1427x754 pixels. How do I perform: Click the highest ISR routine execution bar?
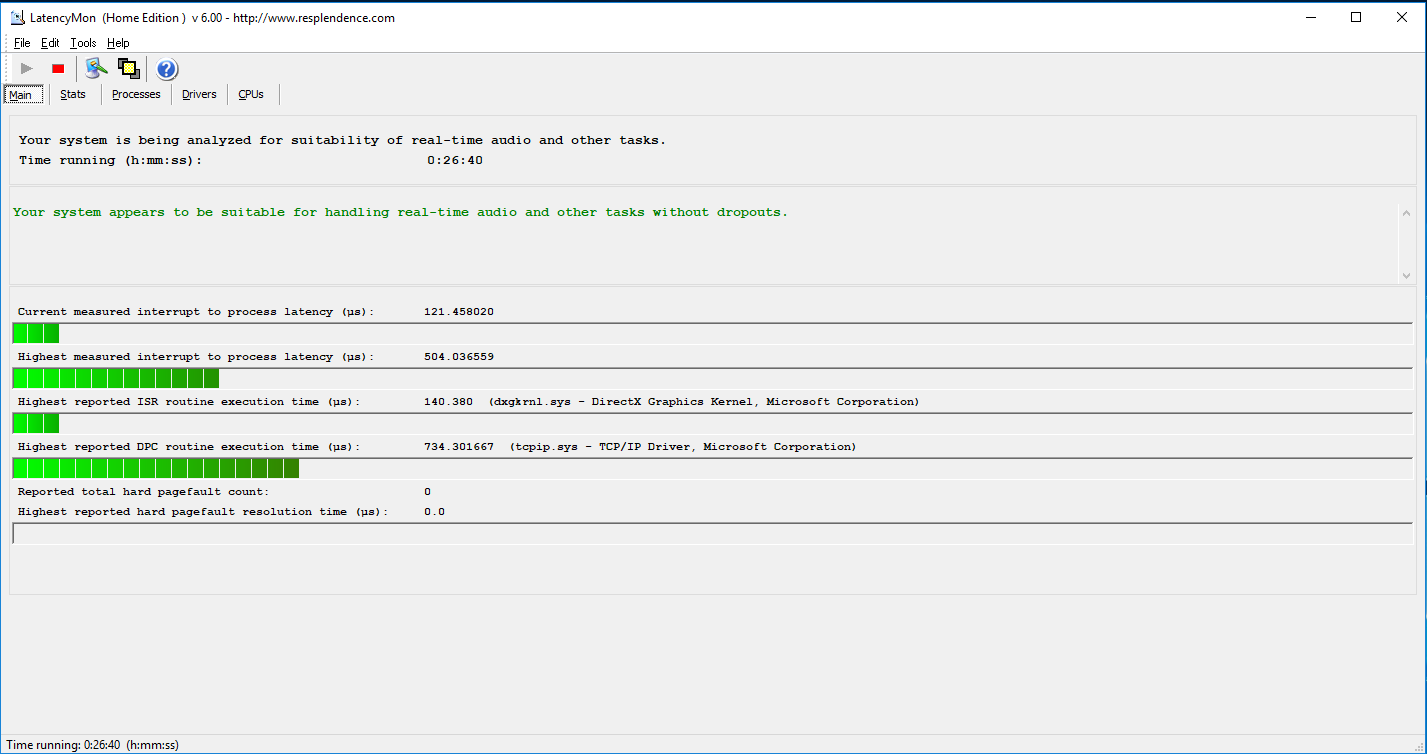click(x=36, y=423)
